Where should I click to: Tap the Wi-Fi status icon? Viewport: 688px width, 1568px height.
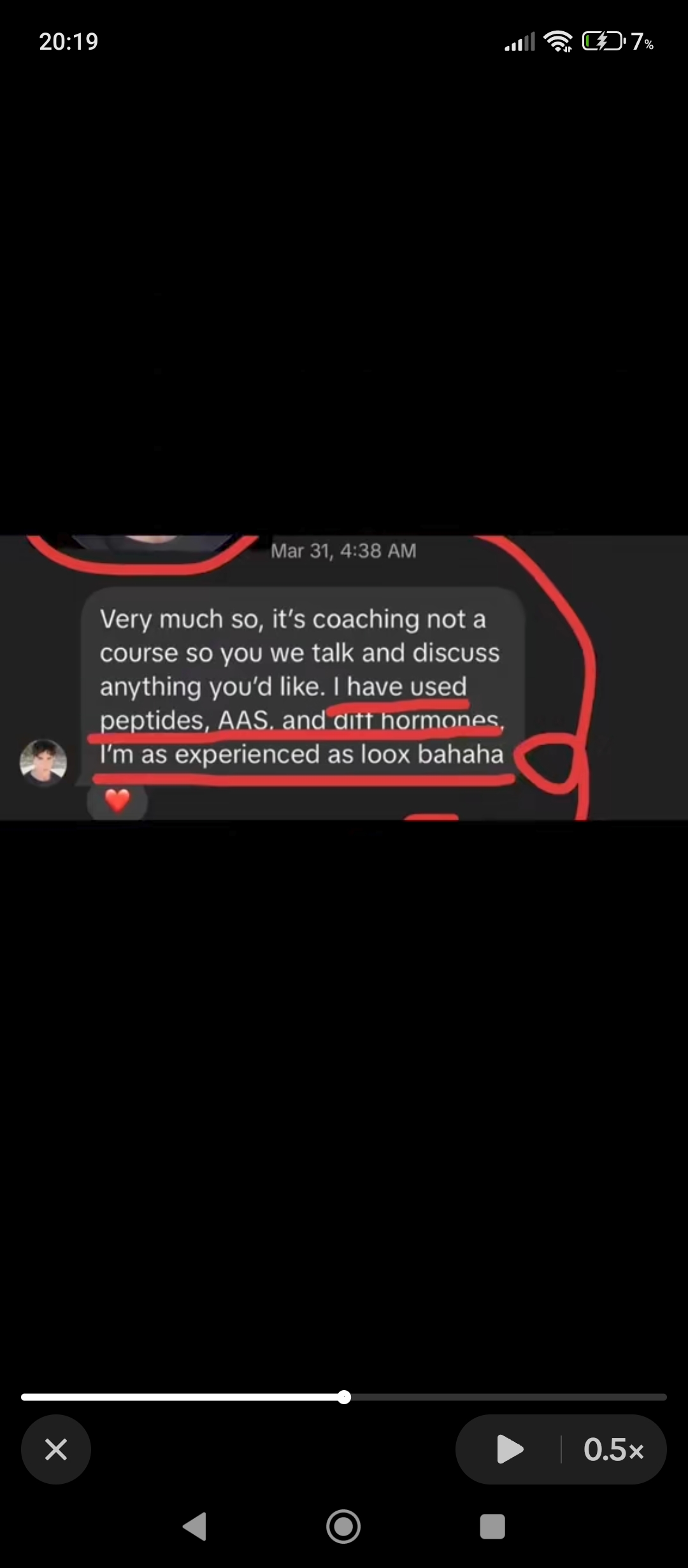point(558,42)
